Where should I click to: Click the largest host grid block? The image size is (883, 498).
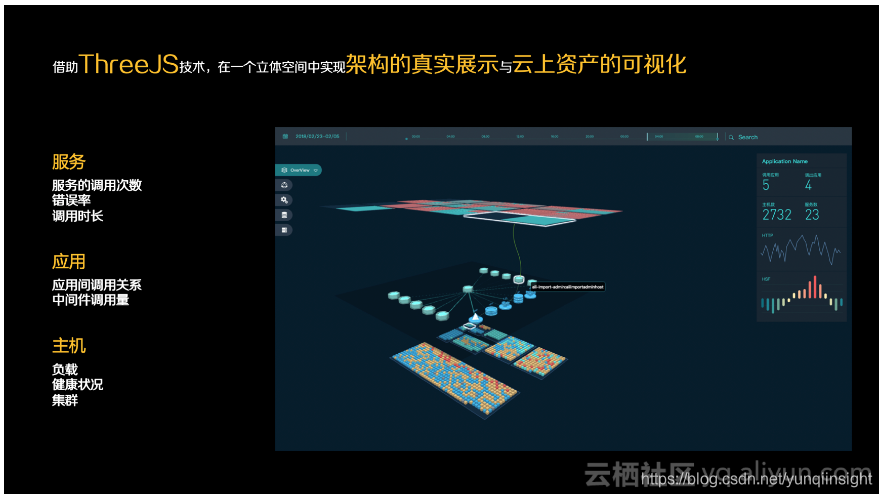pos(454,379)
